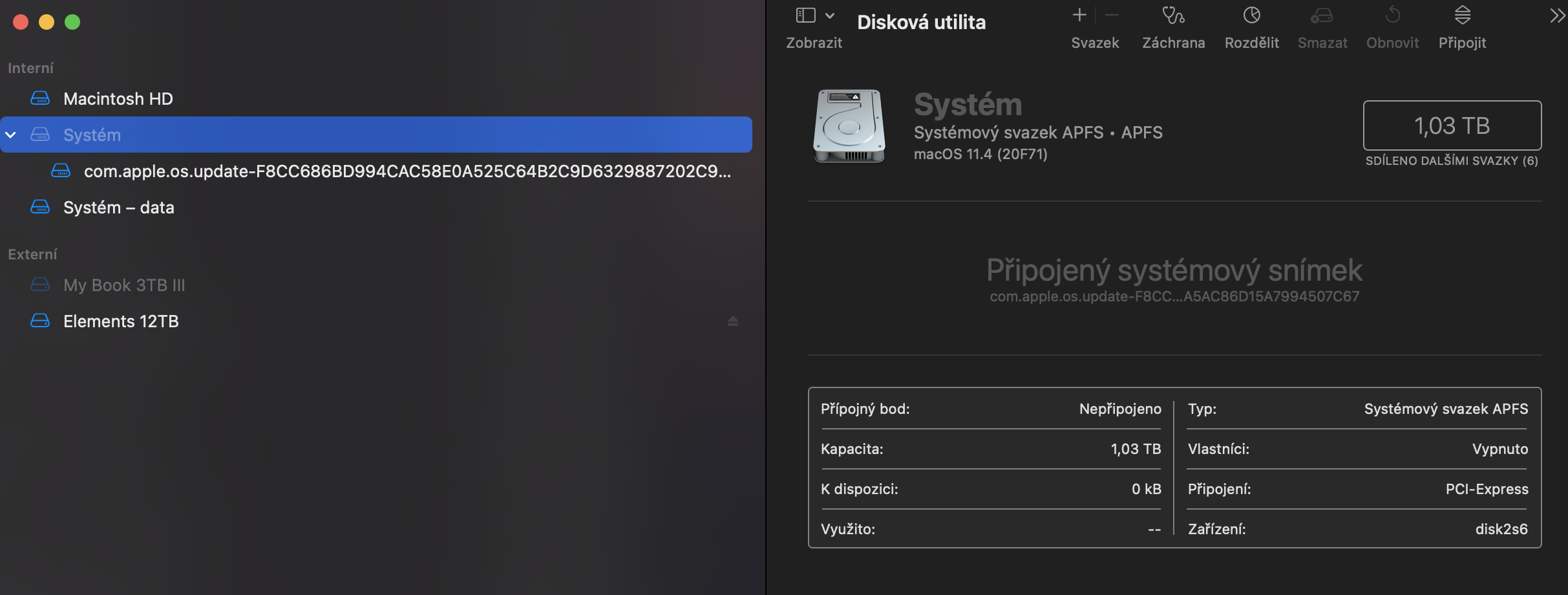The height and width of the screenshot is (595, 1568).
Task: Click the Rozdělit partition pie icon
Action: [1251, 16]
